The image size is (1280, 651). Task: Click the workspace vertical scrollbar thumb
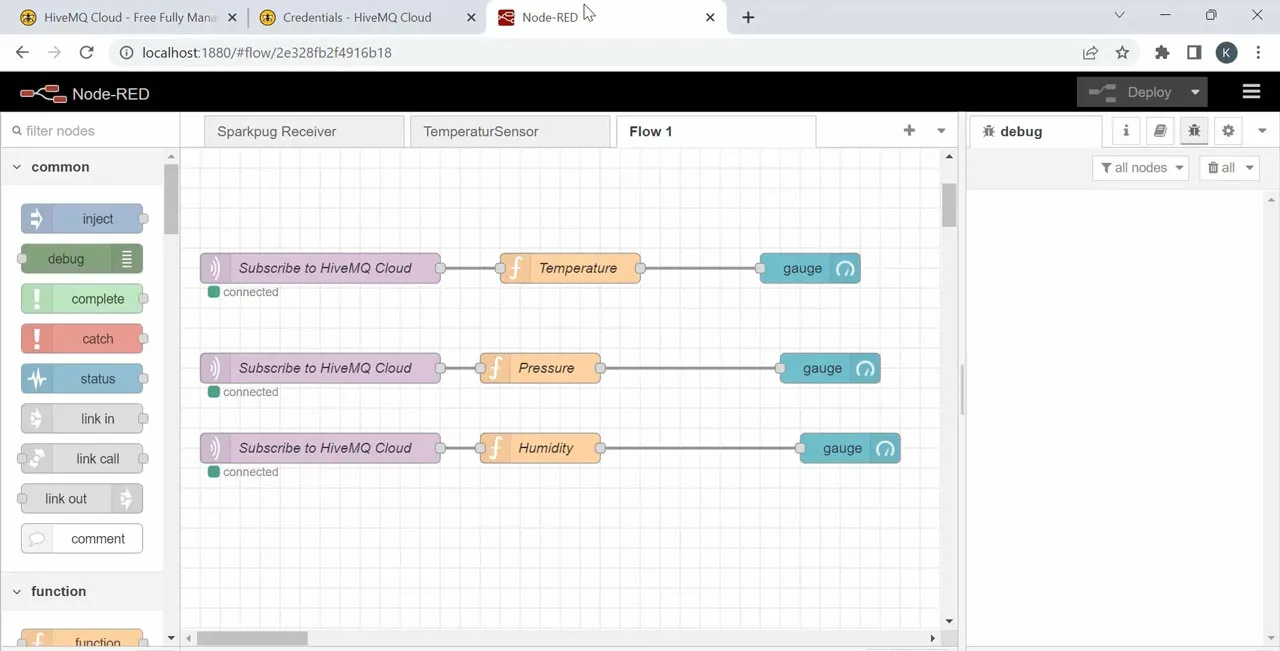[x=948, y=205]
